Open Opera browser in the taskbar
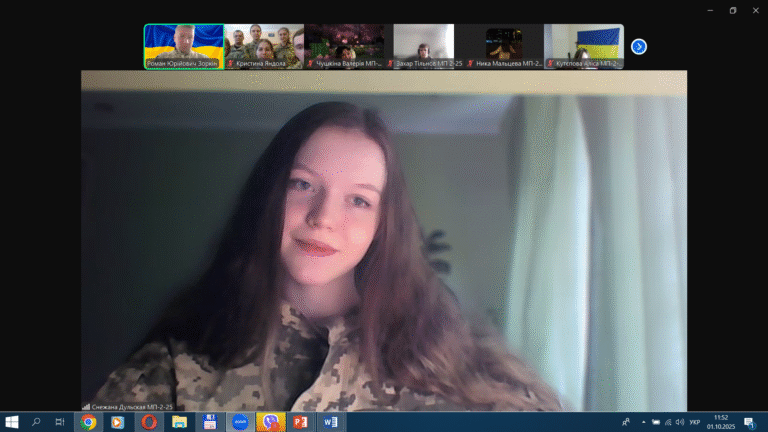 pyautogui.click(x=149, y=422)
